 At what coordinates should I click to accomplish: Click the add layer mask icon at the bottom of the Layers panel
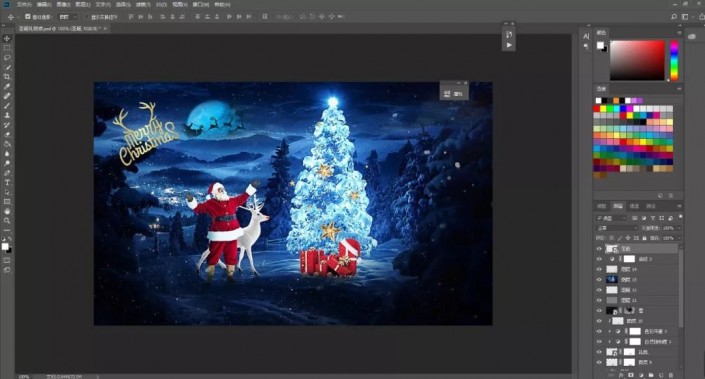pos(631,375)
